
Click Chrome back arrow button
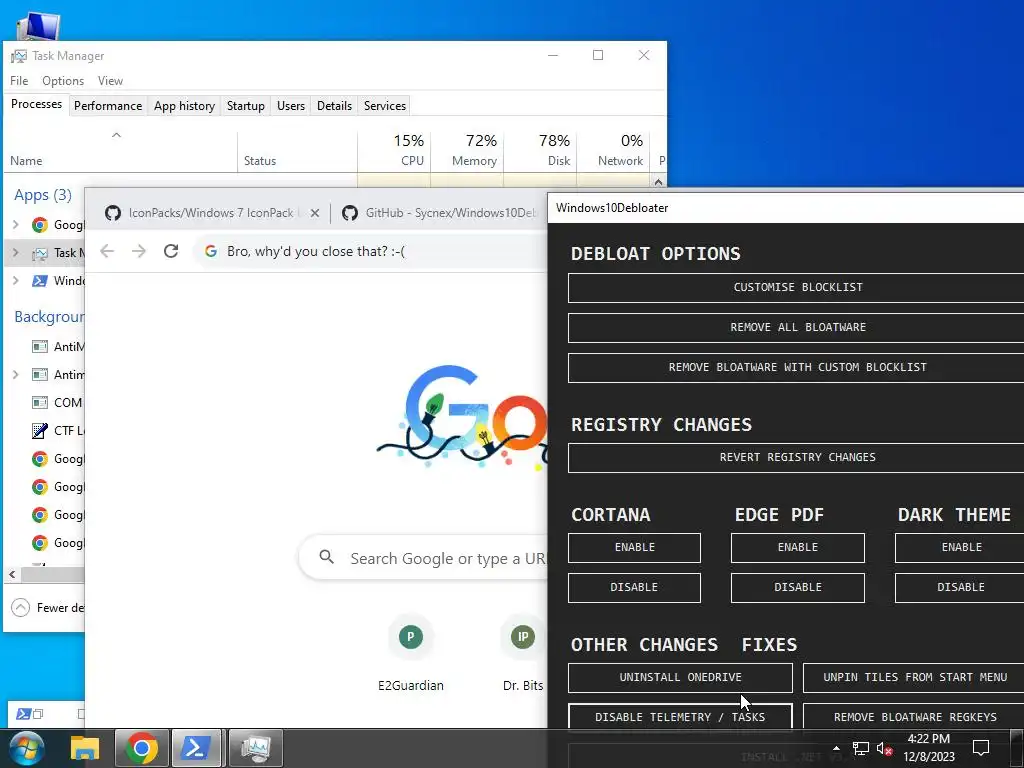point(107,251)
